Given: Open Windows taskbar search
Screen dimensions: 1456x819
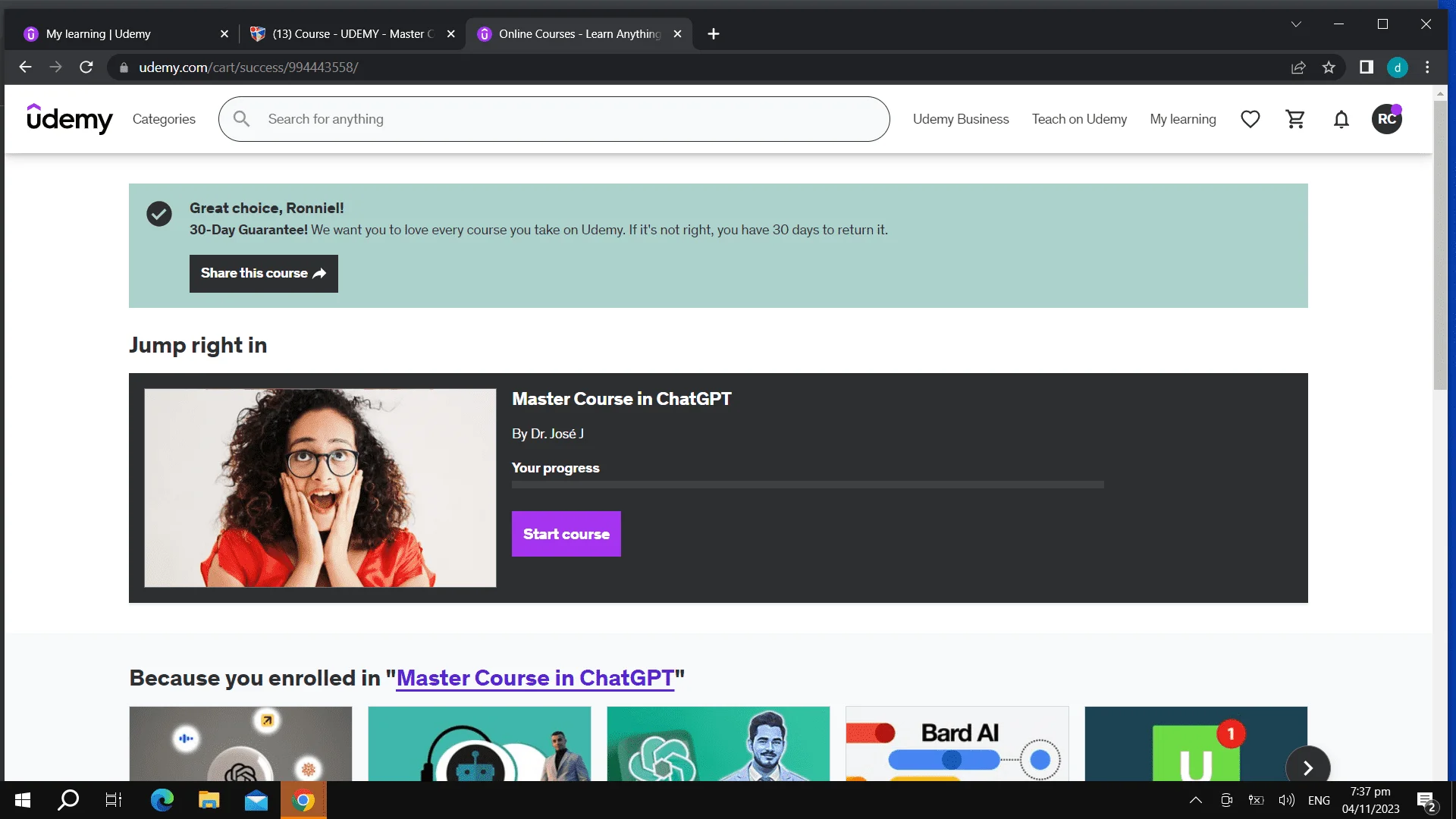Looking at the screenshot, I should 68,800.
